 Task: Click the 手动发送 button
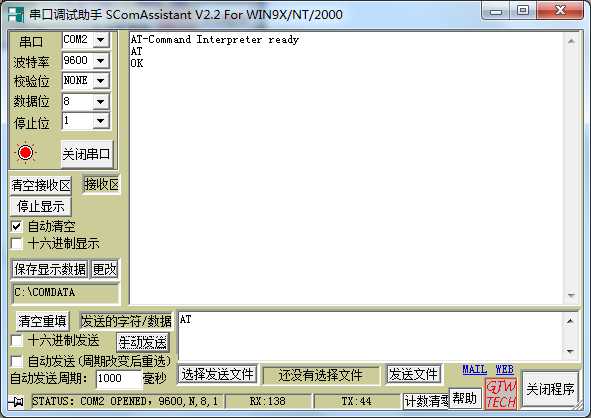(142, 343)
